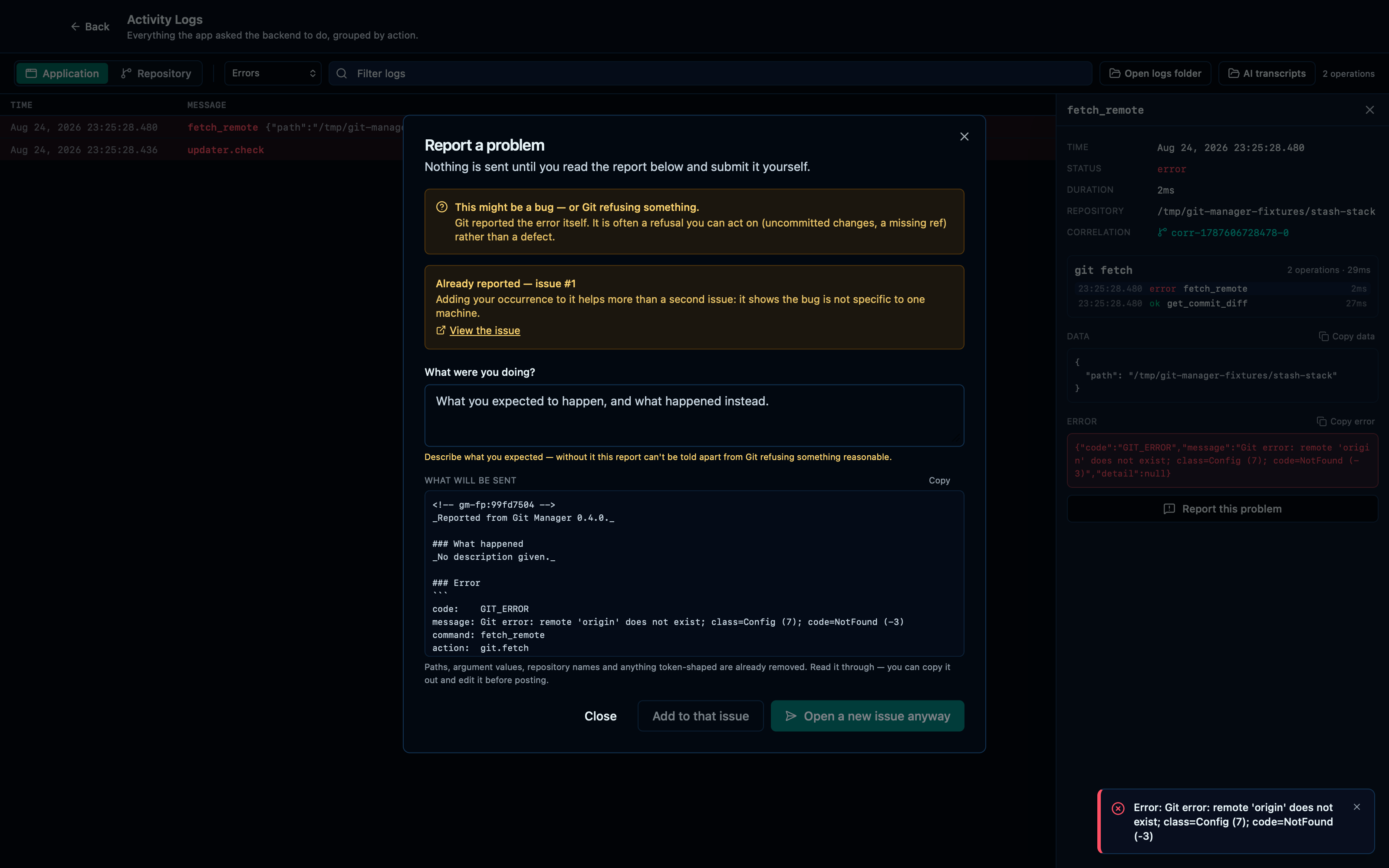Dismiss the Git error toast notification
Viewport: 1389px width, 868px height.
[1357, 806]
